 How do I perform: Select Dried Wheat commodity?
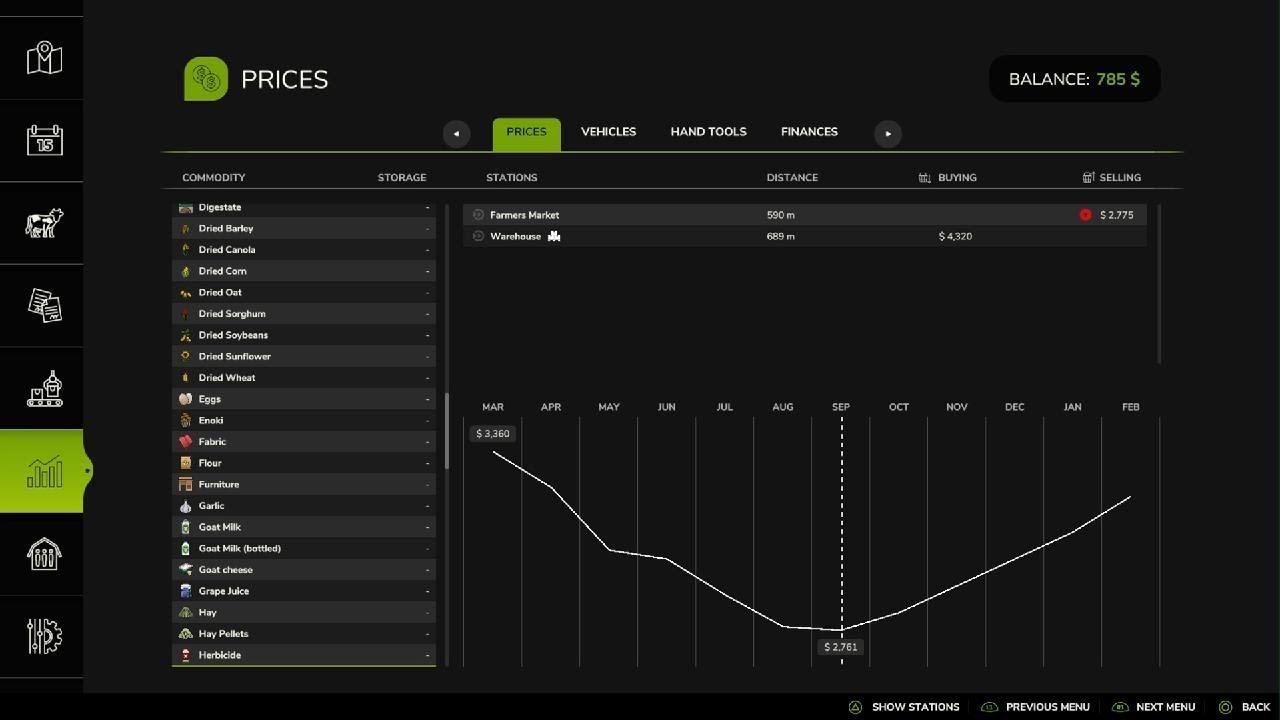point(304,378)
